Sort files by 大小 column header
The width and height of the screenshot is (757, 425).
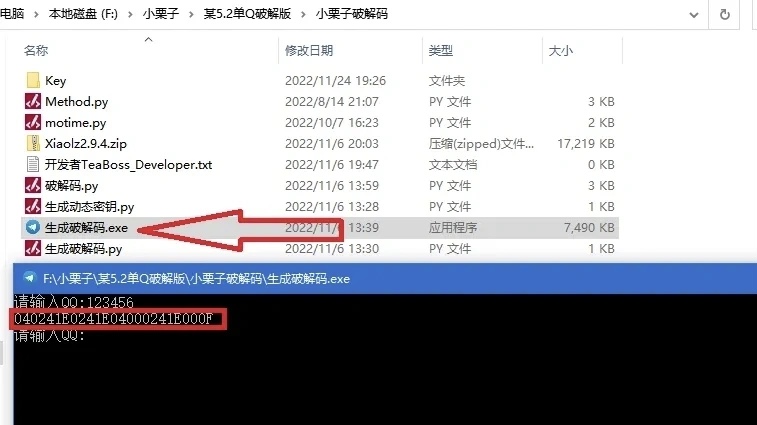click(561, 50)
